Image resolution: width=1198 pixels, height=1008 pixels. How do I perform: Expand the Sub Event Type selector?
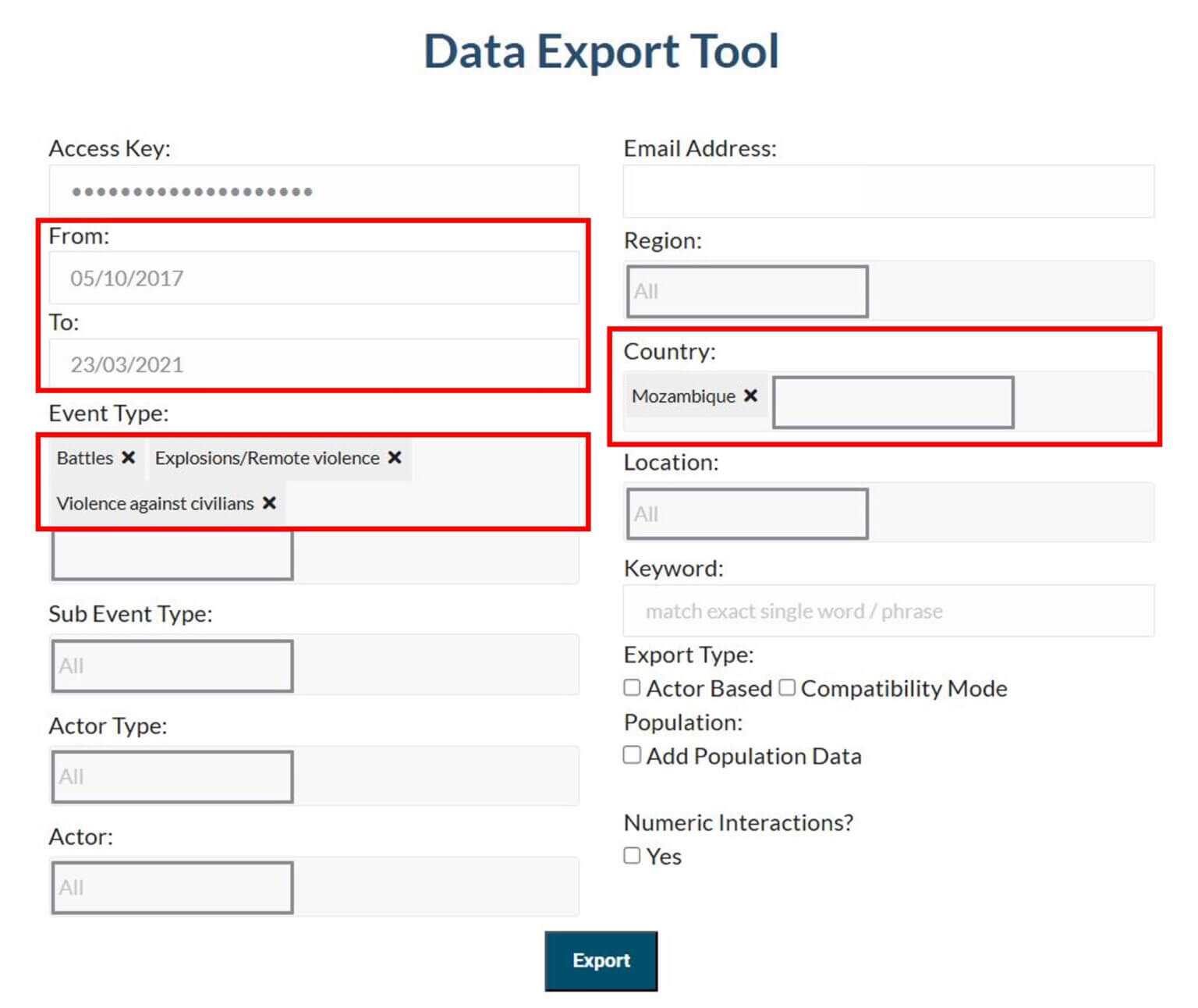172,665
